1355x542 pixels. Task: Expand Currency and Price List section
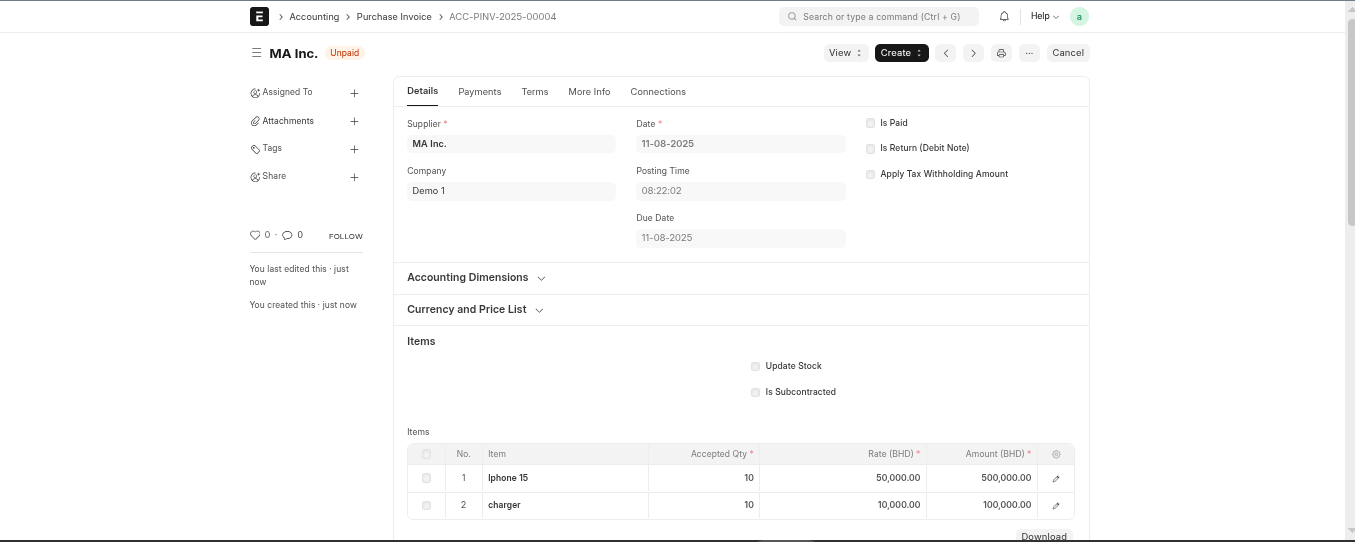point(475,310)
